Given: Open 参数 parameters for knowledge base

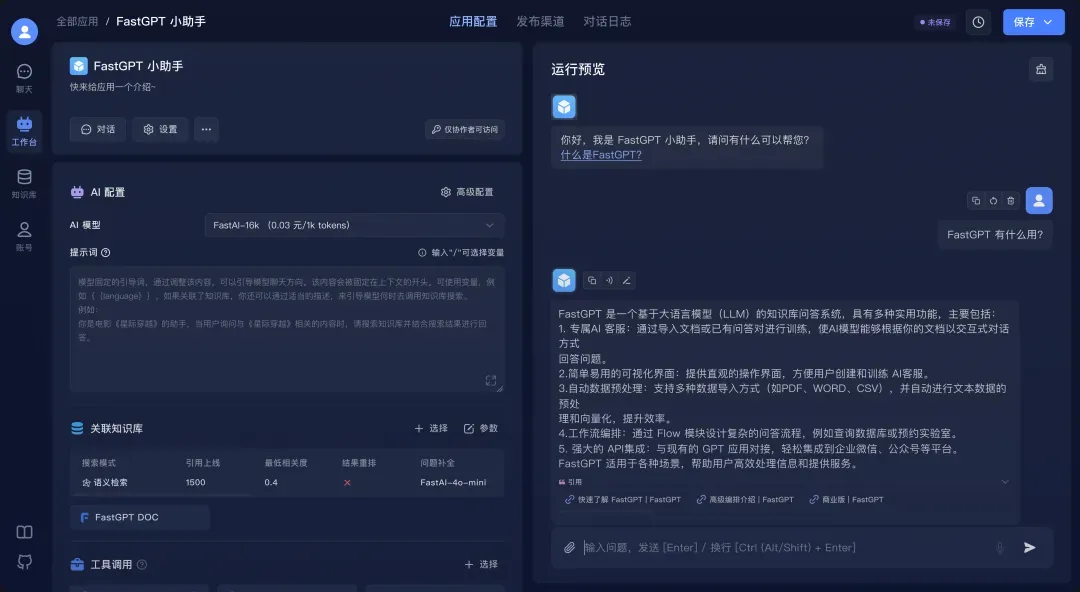Looking at the screenshot, I should 481,429.
